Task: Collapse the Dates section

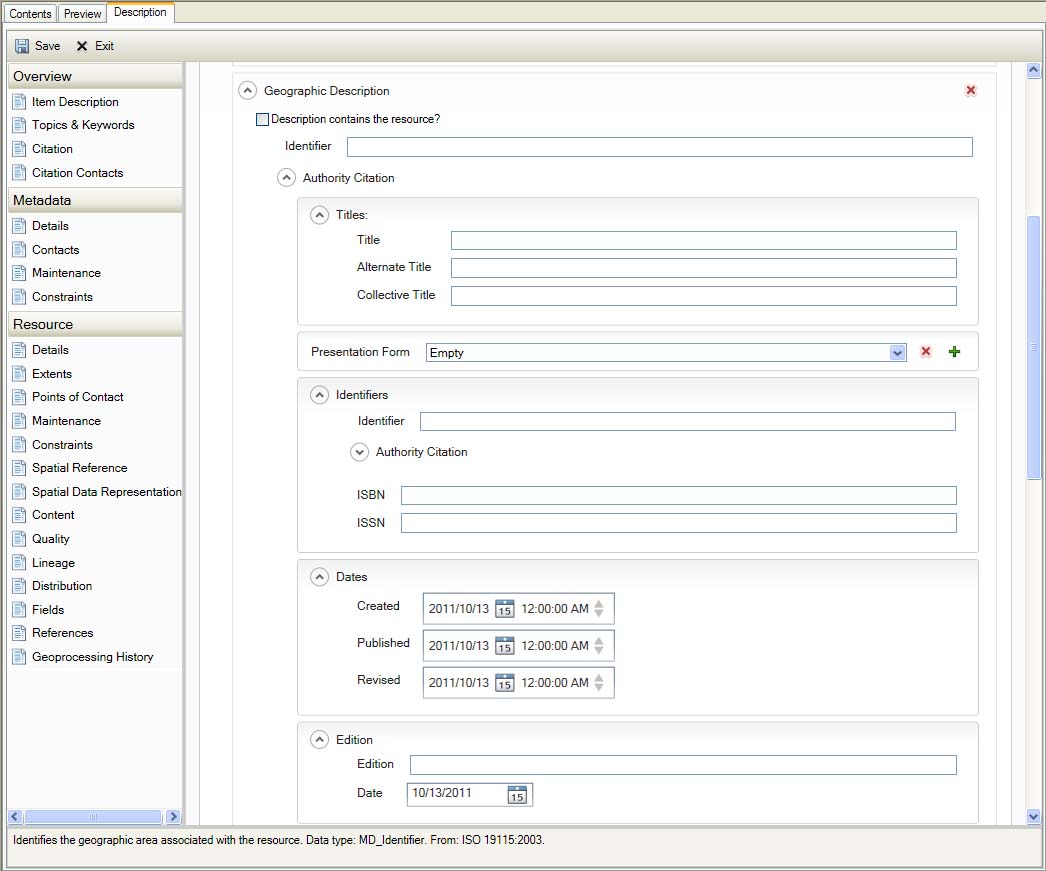Action: tap(319, 577)
